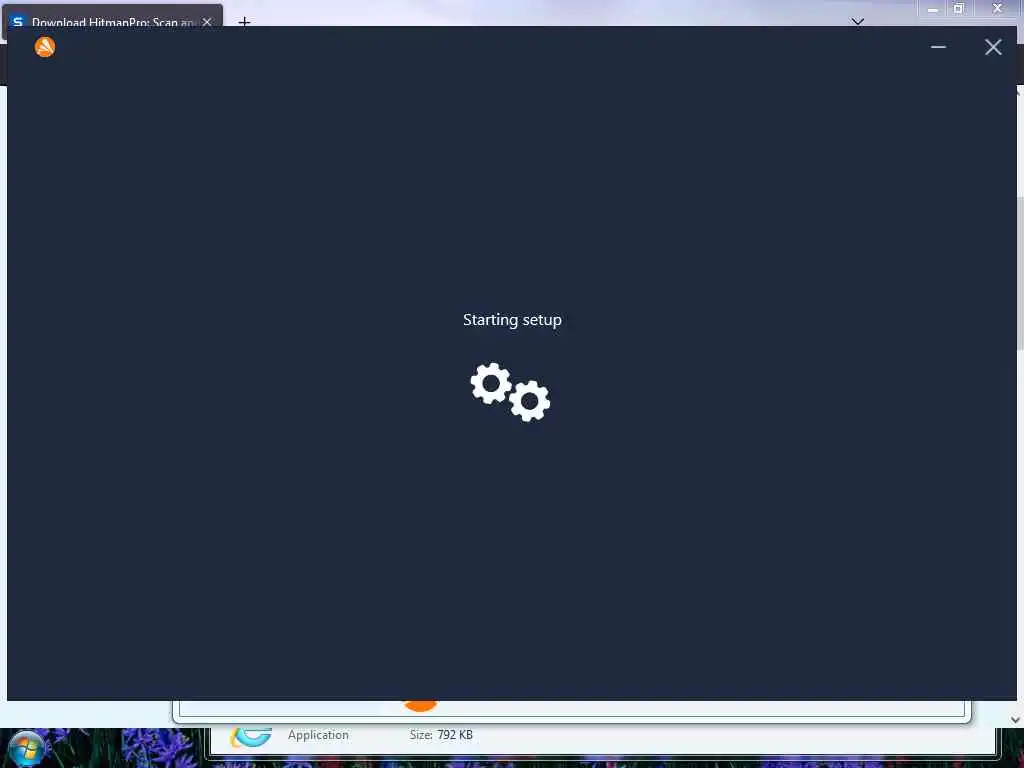Click the Size: 792 KB text
The height and width of the screenshot is (768, 1024).
[441, 735]
